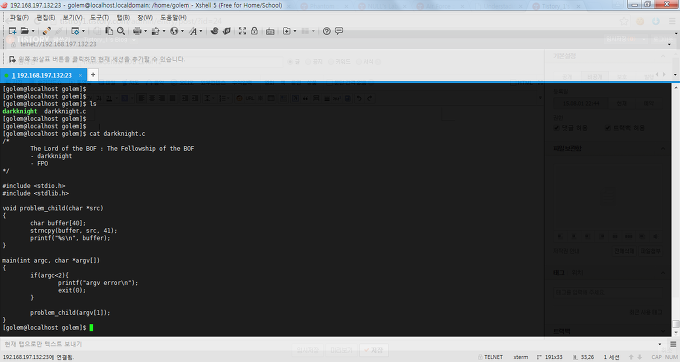The width and height of the screenshot is (680, 362).
Task: Click the green darkknight executable name
Action: coord(20,111)
